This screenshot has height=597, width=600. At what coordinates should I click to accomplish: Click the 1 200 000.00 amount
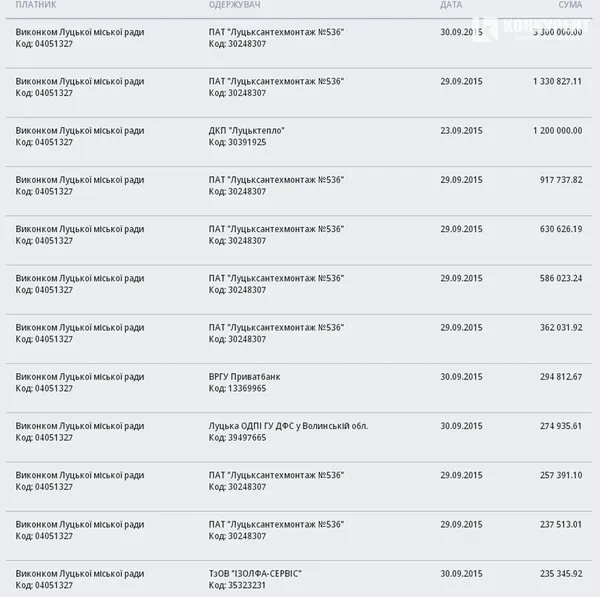557,131
